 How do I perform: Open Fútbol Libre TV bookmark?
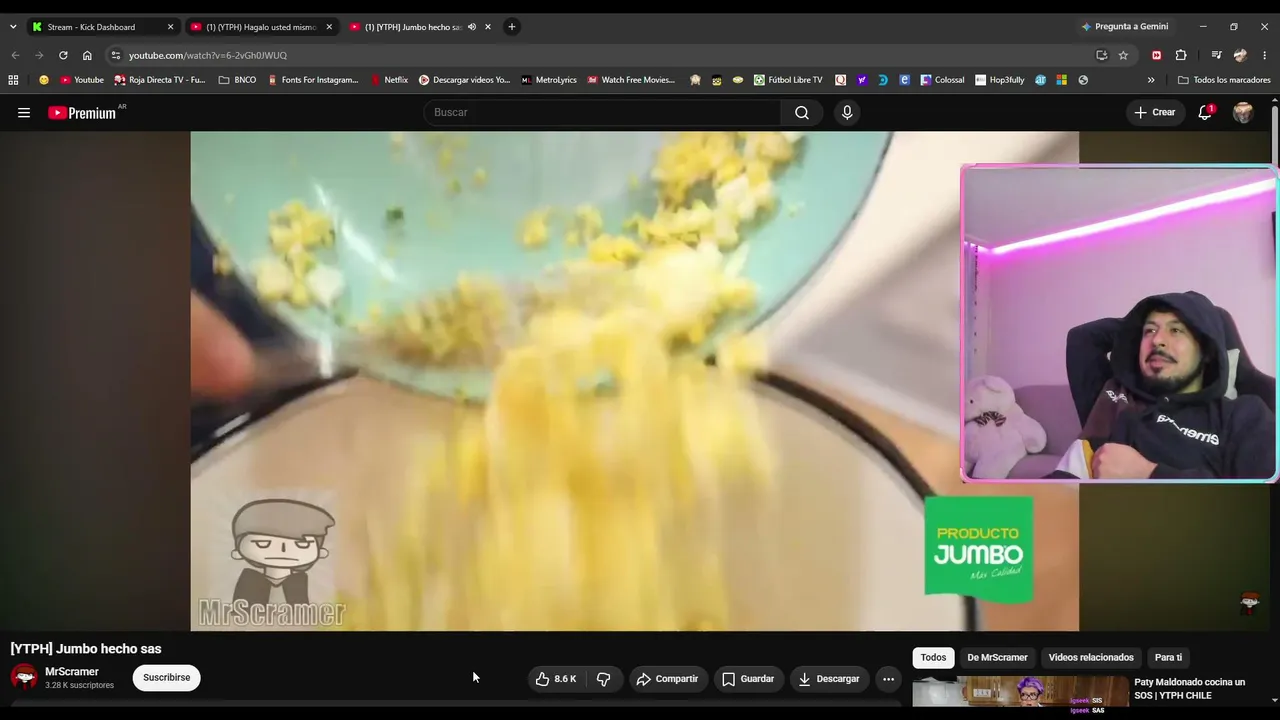click(x=788, y=80)
